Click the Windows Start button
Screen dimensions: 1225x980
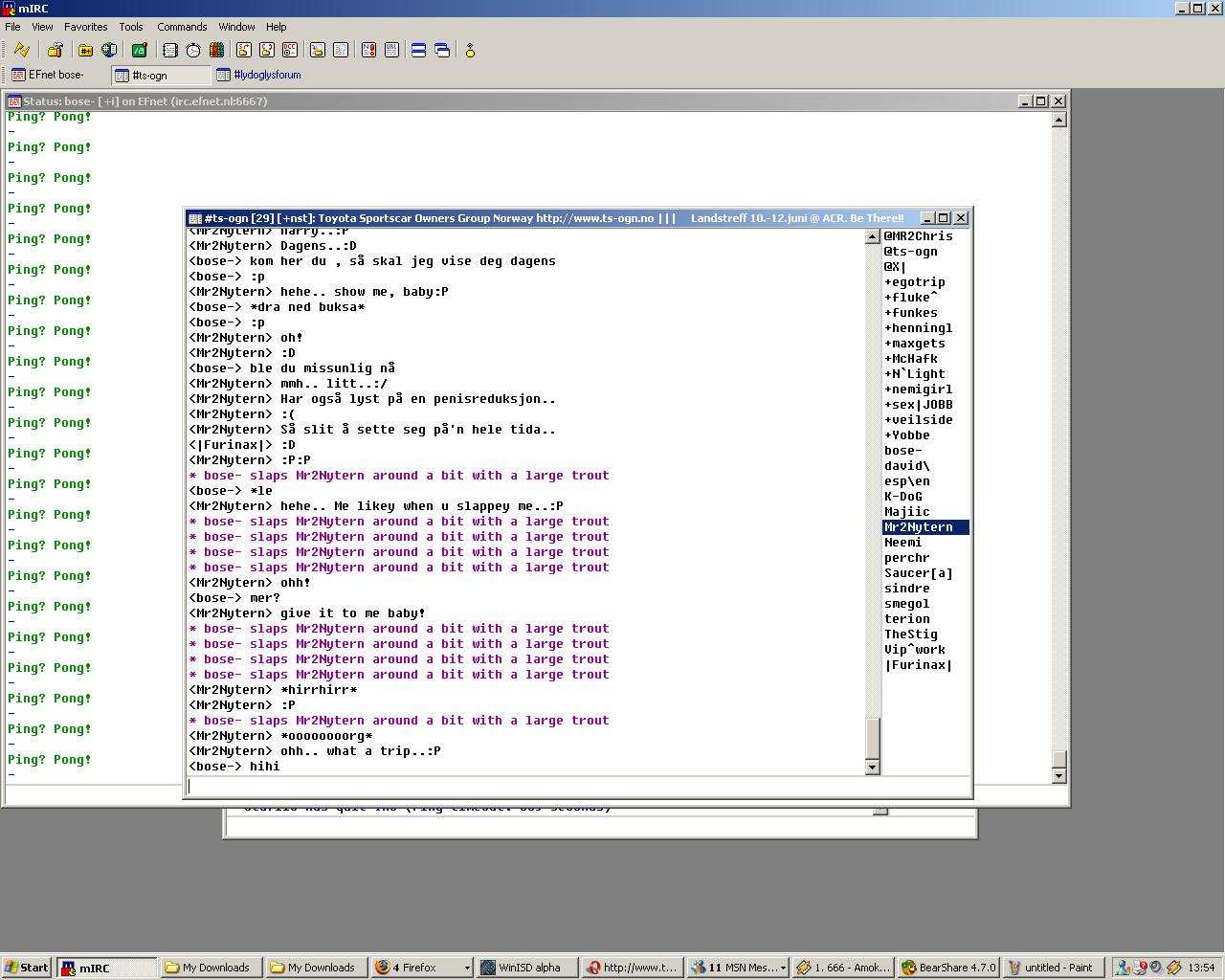pyautogui.click(x=27, y=968)
